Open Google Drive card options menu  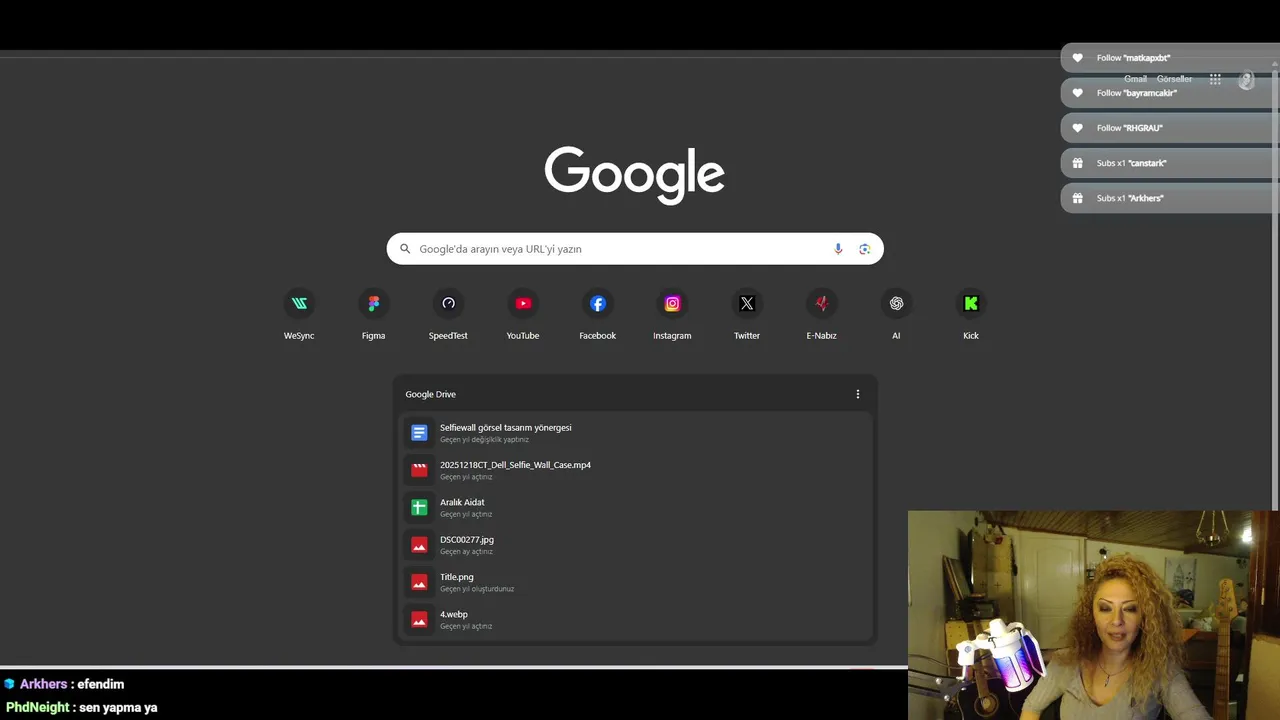coord(857,394)
